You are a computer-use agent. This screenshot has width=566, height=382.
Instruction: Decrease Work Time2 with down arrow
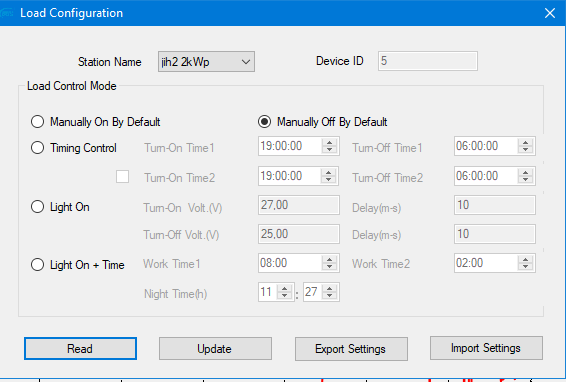pyautogui.click(x=526, y=267)
